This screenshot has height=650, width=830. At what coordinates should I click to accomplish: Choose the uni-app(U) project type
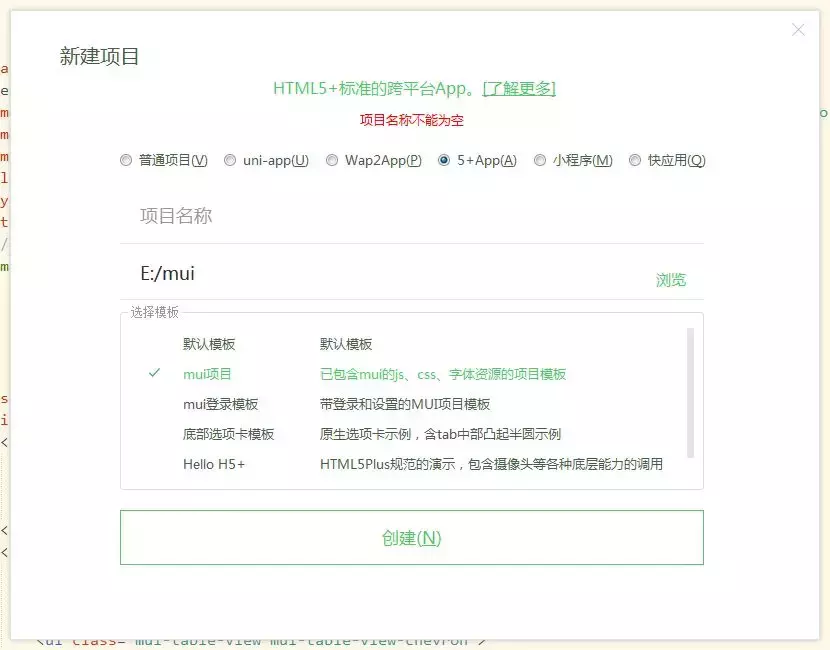click(x=230, y=159)
